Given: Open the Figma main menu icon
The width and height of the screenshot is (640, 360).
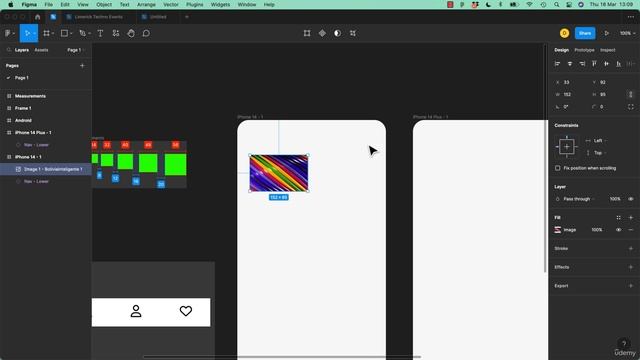Looking at the screenshot, I should [7, 33].
